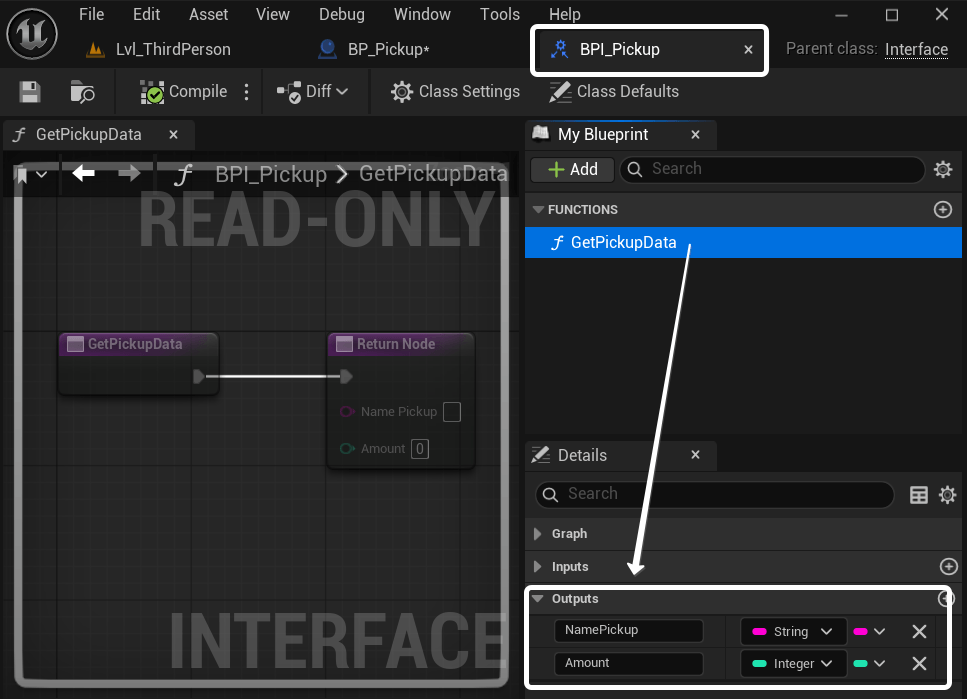Remove the NamePickup output parameter

tap(919, 631)
